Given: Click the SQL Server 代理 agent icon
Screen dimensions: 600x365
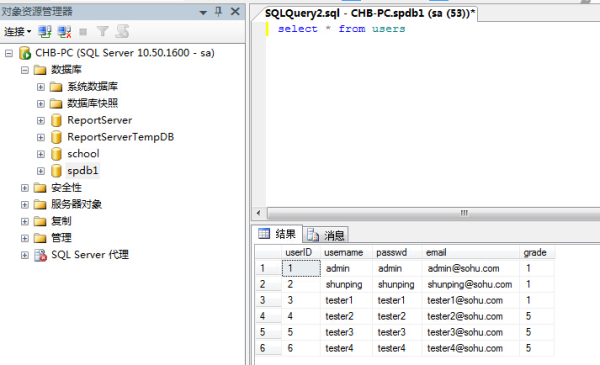Looking at the screenshot, I should pyautogui.click(x=40, y=255).
